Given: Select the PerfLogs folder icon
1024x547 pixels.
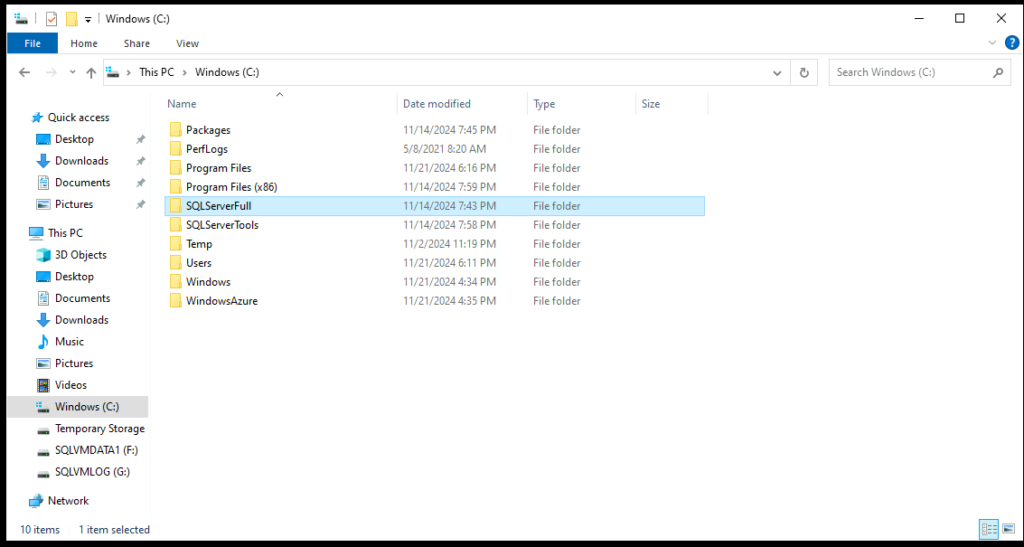Looking at the screenshot, I should tap(175, 149).
